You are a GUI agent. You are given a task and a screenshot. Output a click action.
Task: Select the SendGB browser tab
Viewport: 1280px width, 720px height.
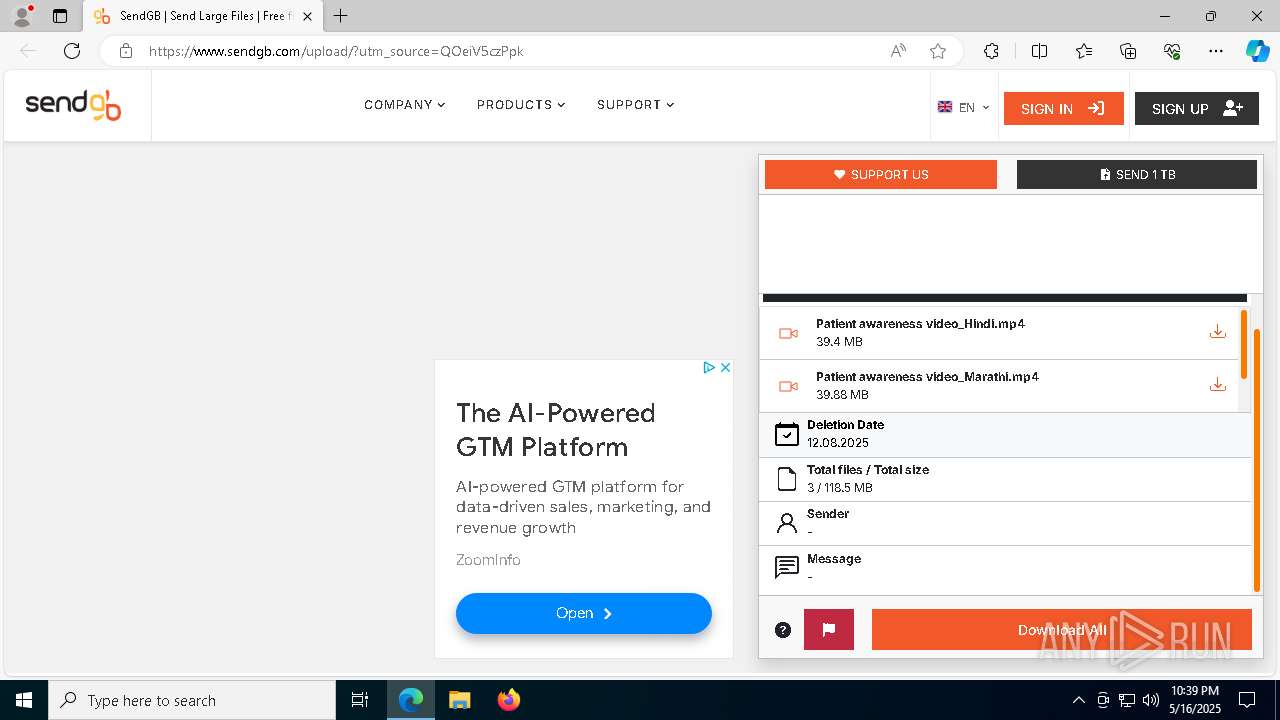[203, 16]
